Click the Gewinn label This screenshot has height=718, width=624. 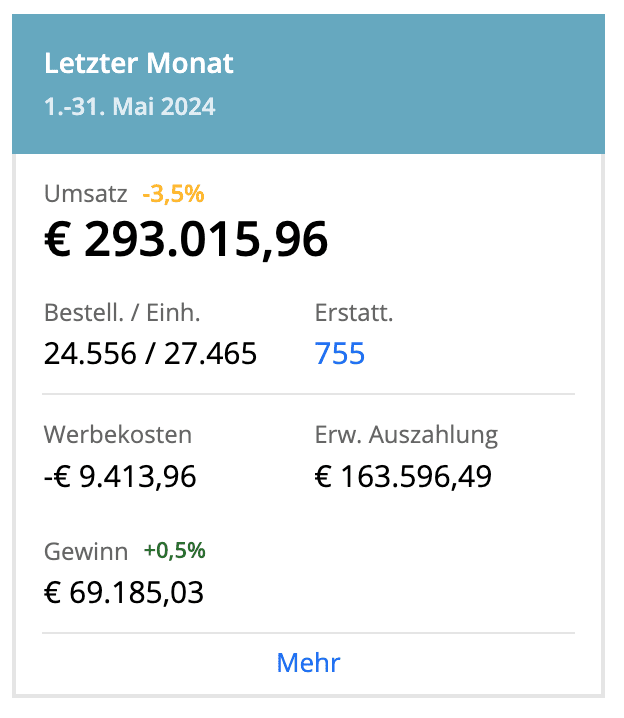(86, 551)
